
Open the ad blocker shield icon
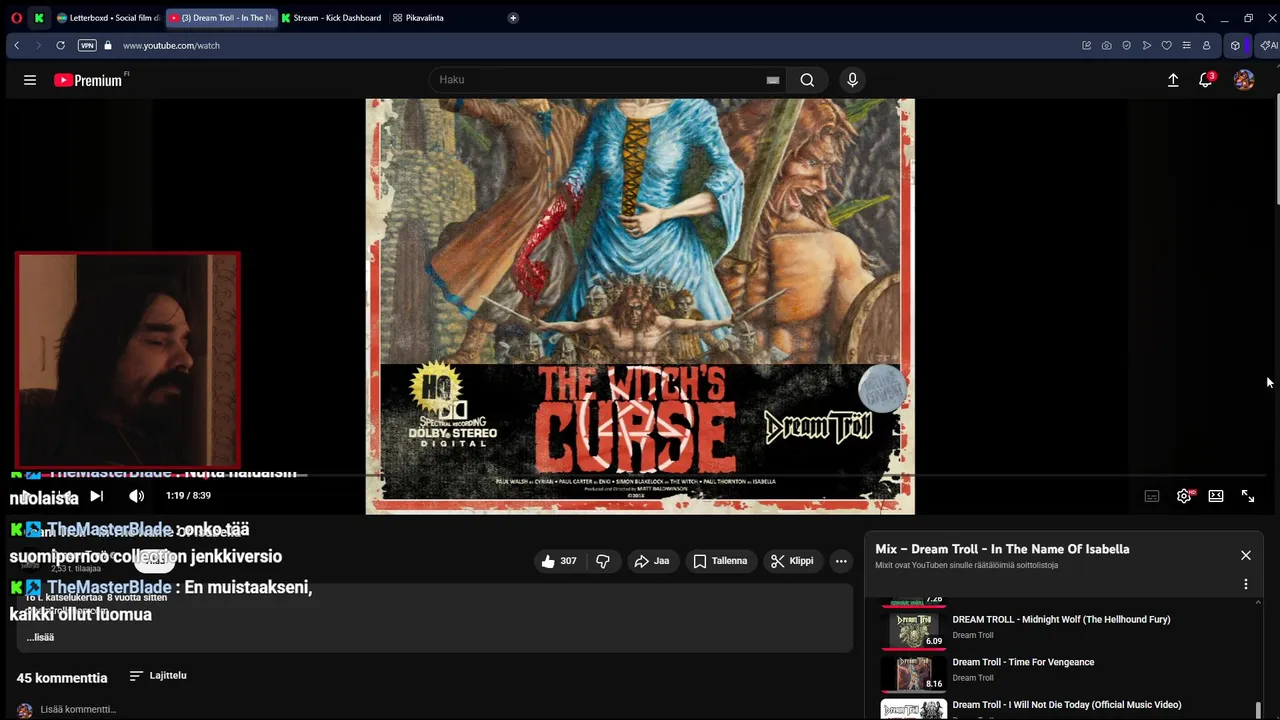point(1126,45)
